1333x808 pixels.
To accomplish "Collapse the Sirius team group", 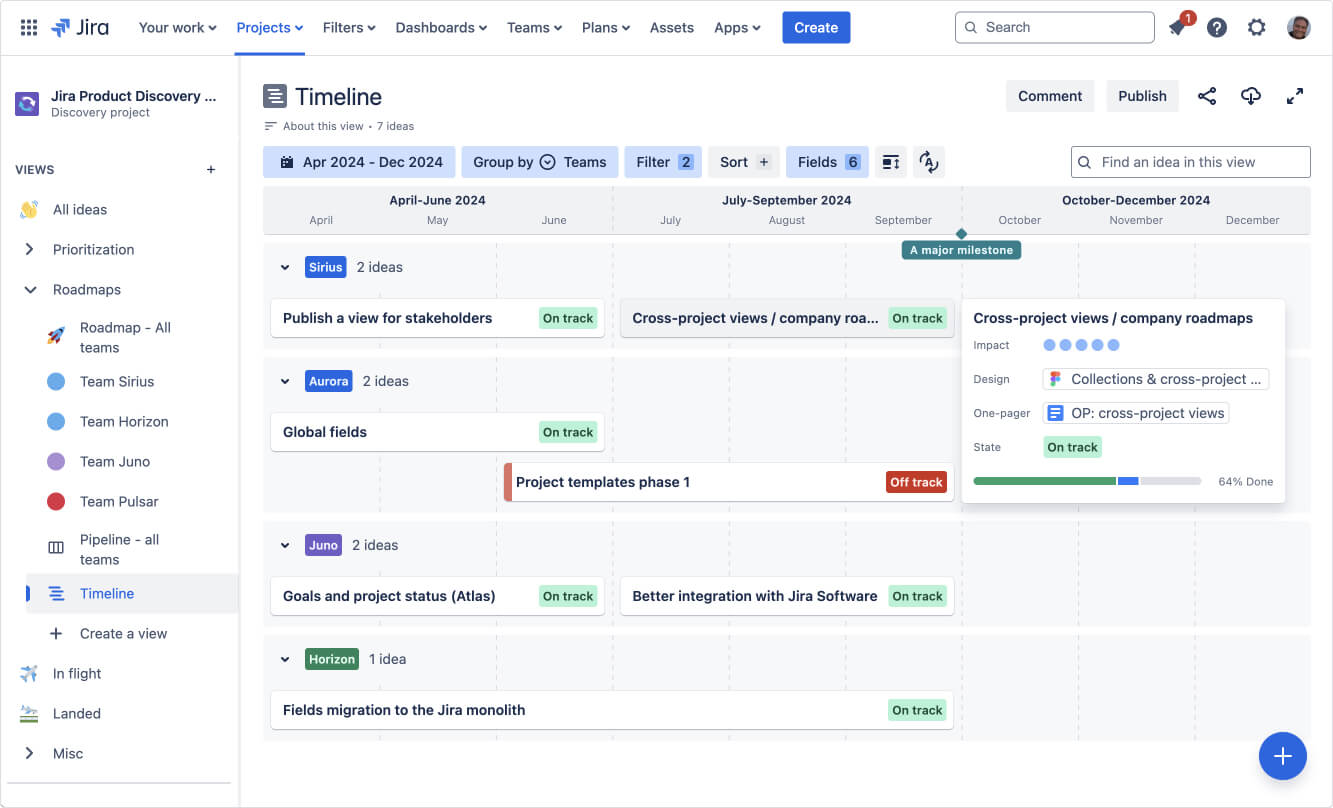I will (285, 267).
